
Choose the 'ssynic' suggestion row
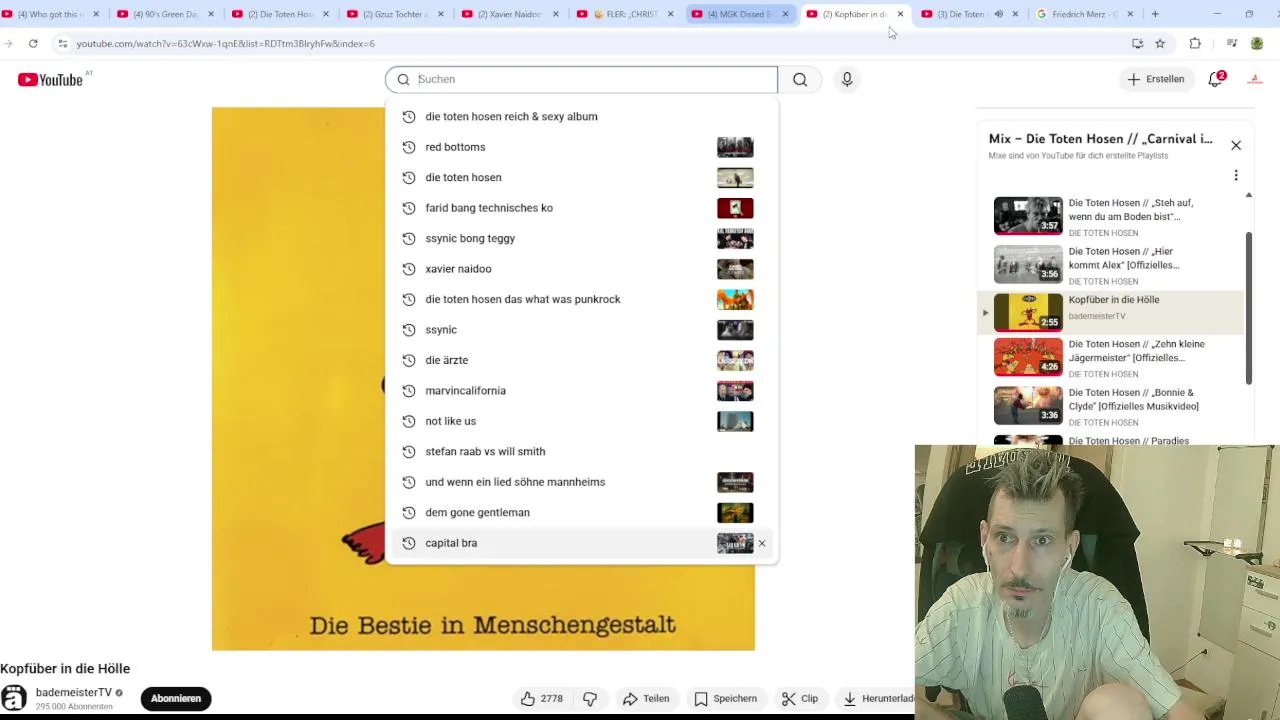(x=581, y=330)
